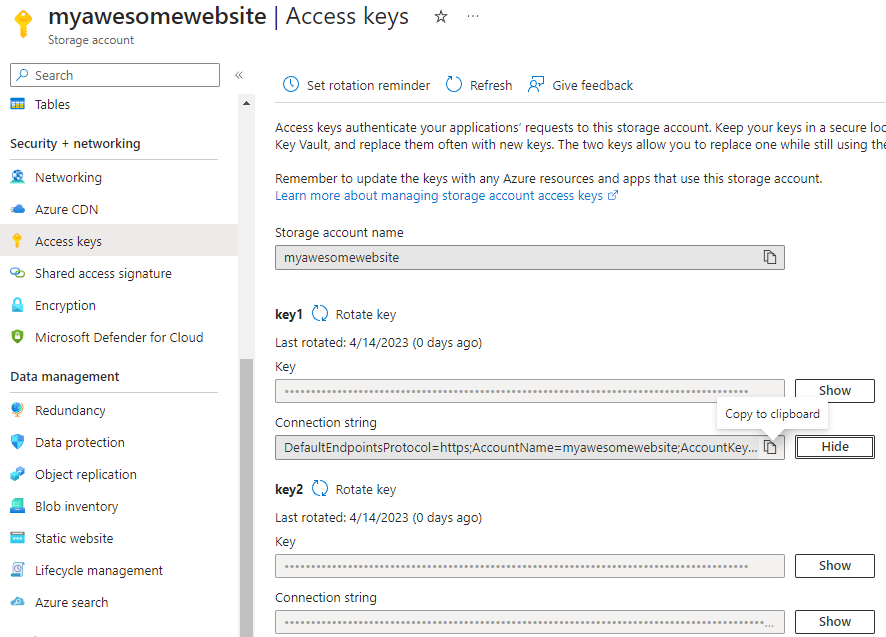
Task: Open Azure CDN menu item
Action: pyautogui.click(x=67, y=210)
